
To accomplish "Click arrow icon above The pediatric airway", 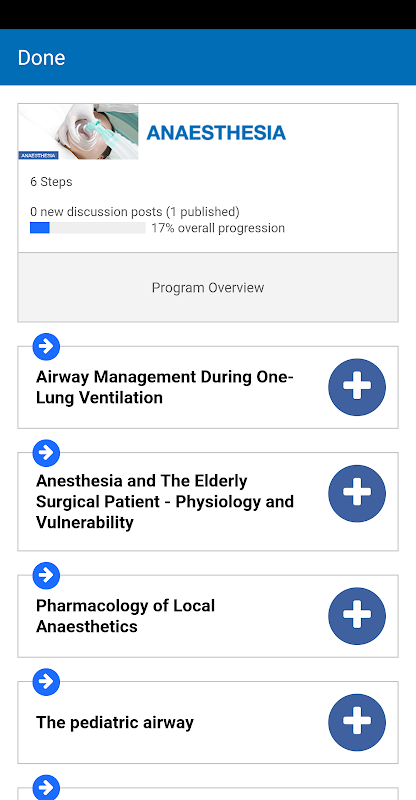I will [46, 682].
